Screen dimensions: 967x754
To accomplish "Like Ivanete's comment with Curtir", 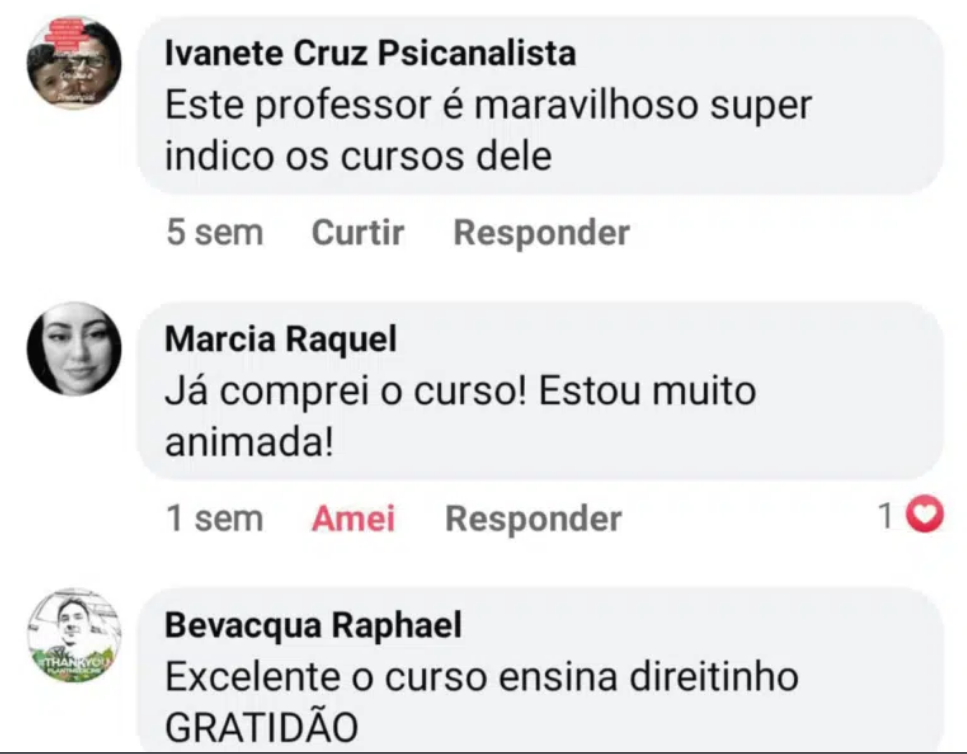I will pyautogui.click(x=357, y=233).
